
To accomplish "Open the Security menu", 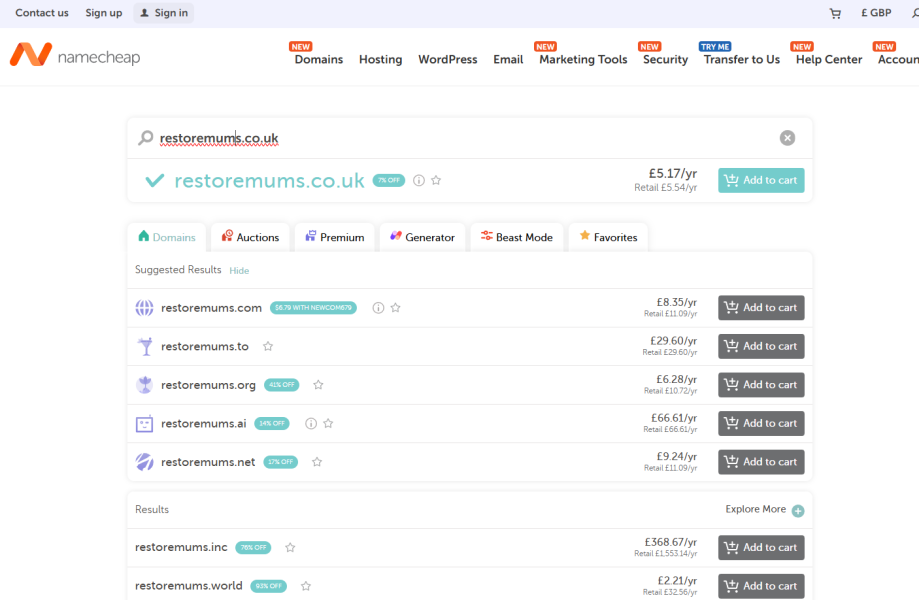I will pyautogui.click(x=665, y=59).
